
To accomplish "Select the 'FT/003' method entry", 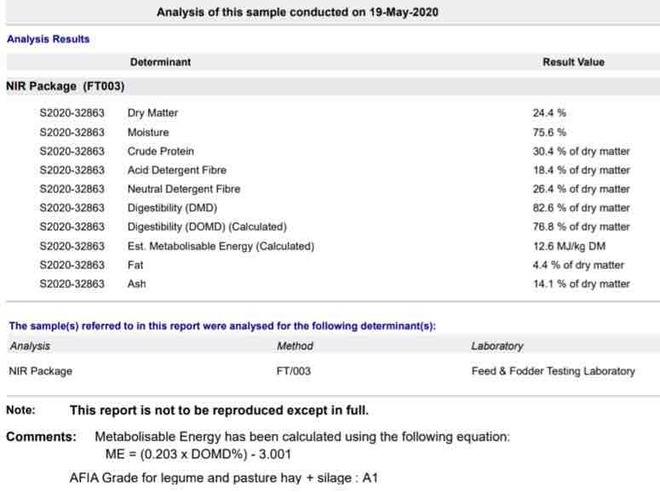I will point(294,371).
